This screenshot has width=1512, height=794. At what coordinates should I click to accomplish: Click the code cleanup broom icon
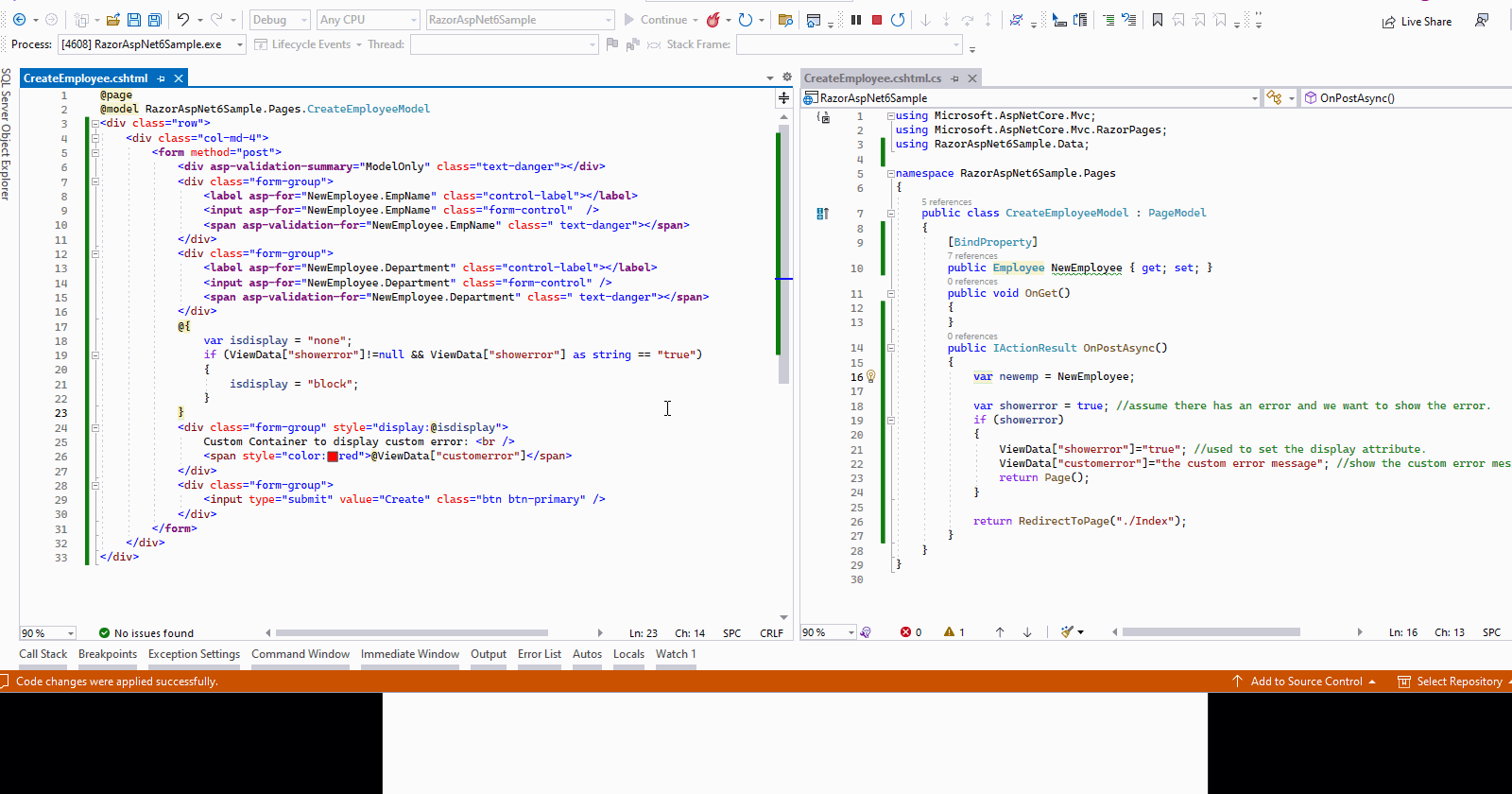[x=1067, y=632]
